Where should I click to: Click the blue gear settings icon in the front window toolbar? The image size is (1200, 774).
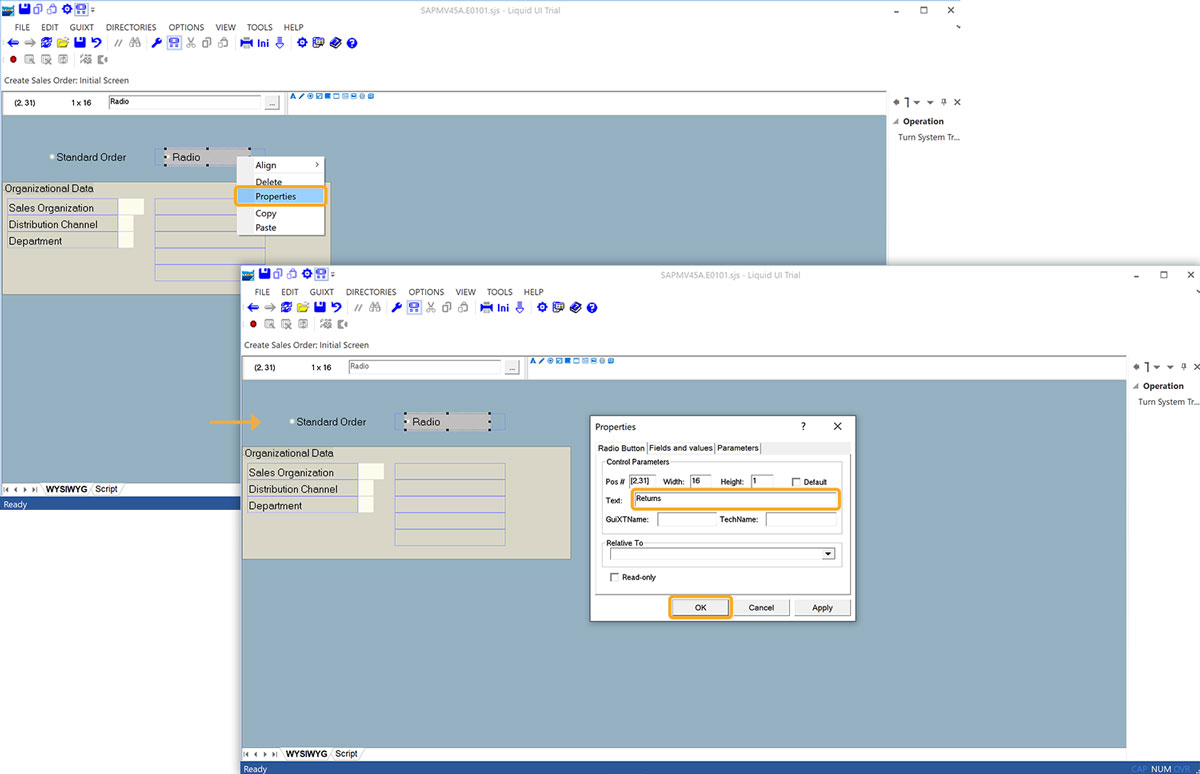click(542, 308)
